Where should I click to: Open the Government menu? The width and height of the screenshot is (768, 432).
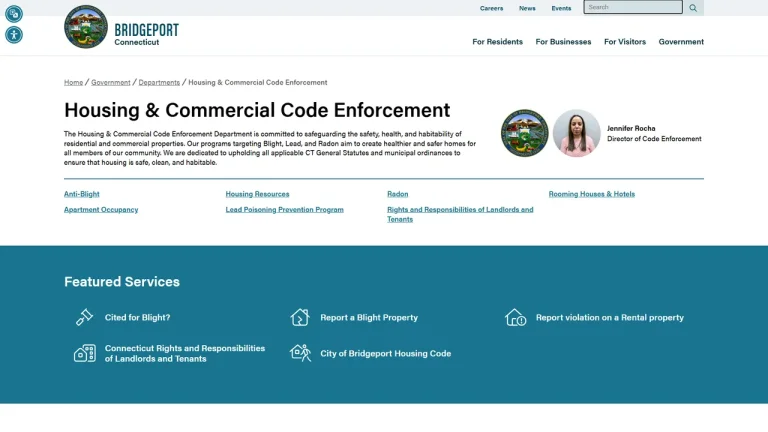[681, 42]
